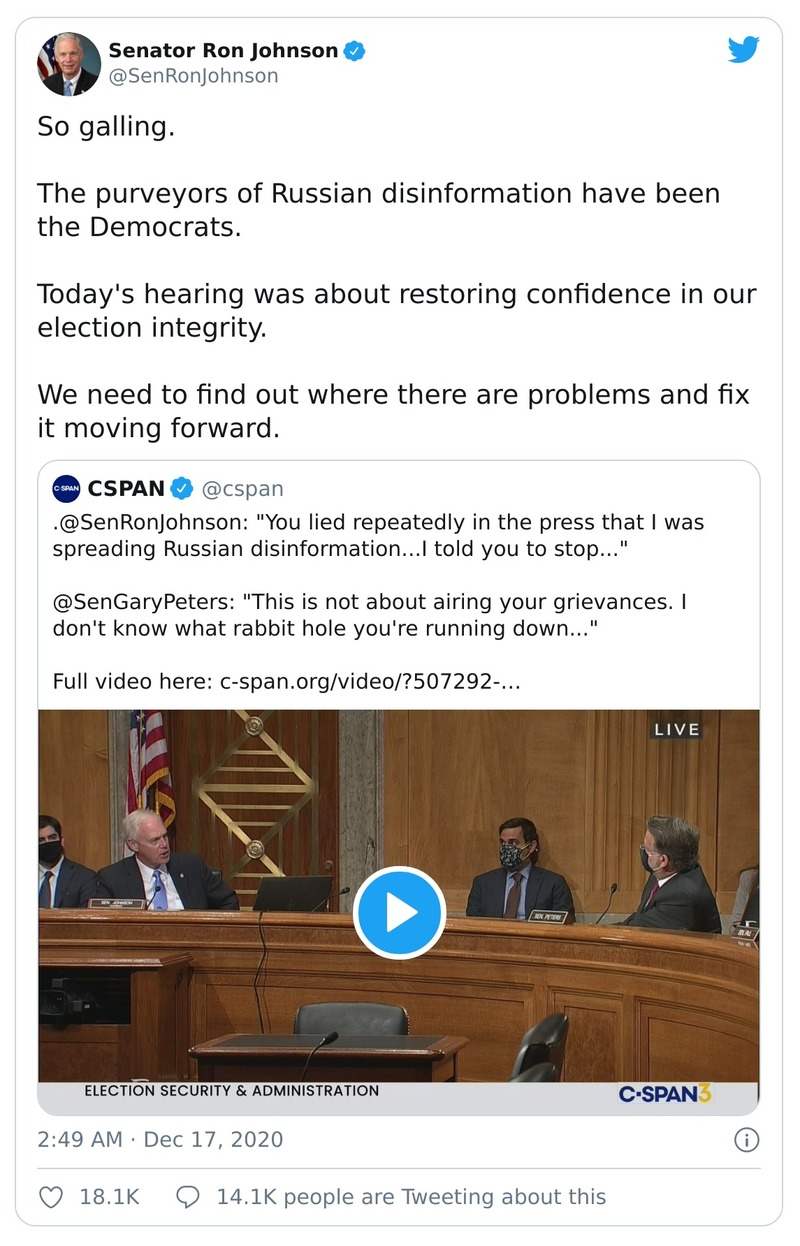
Task: Open Senator Ron Johnson's profile avatar
Action: coord(69,63)
